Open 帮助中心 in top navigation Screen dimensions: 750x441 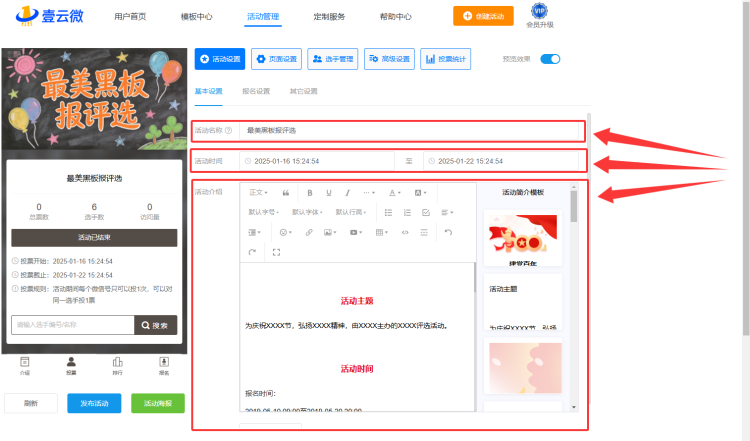396,17
